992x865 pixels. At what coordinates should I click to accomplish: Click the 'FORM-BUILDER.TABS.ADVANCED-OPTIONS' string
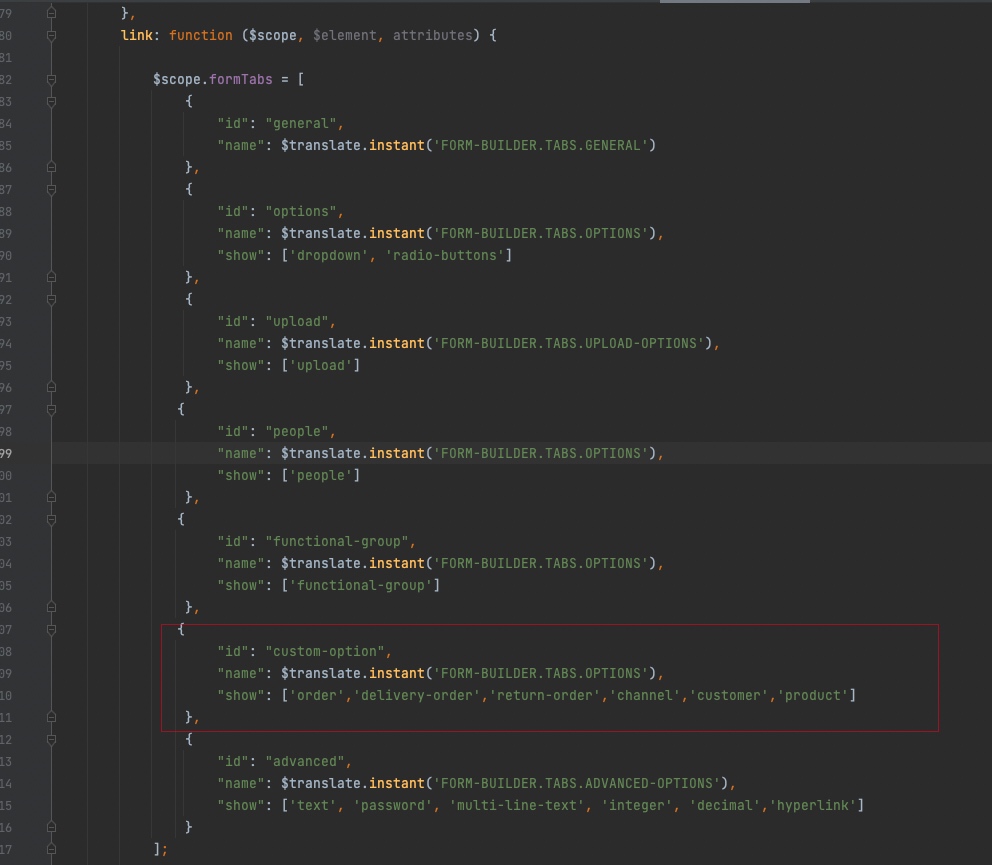pos(577,783)
